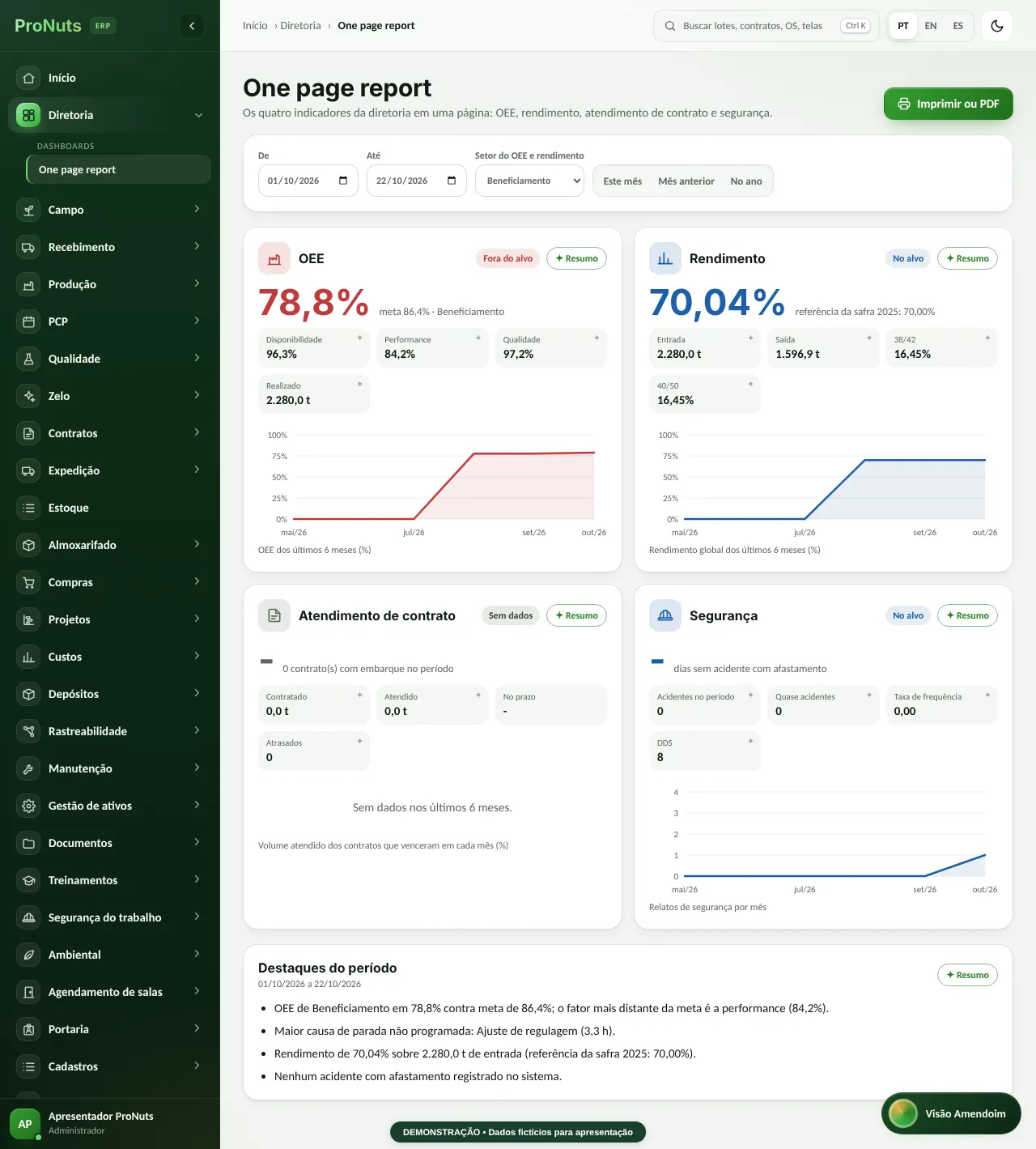1036x1149 pixels.
Task: Click the Produção factory icon
Action: [28, 284]
